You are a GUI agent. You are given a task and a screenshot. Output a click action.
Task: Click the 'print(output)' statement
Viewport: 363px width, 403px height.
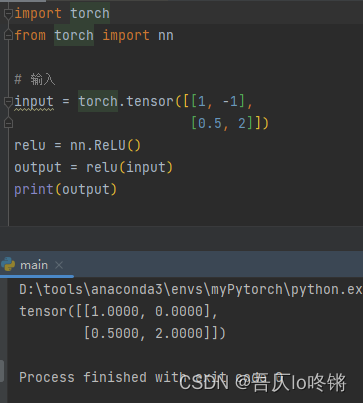pos(66,190)
